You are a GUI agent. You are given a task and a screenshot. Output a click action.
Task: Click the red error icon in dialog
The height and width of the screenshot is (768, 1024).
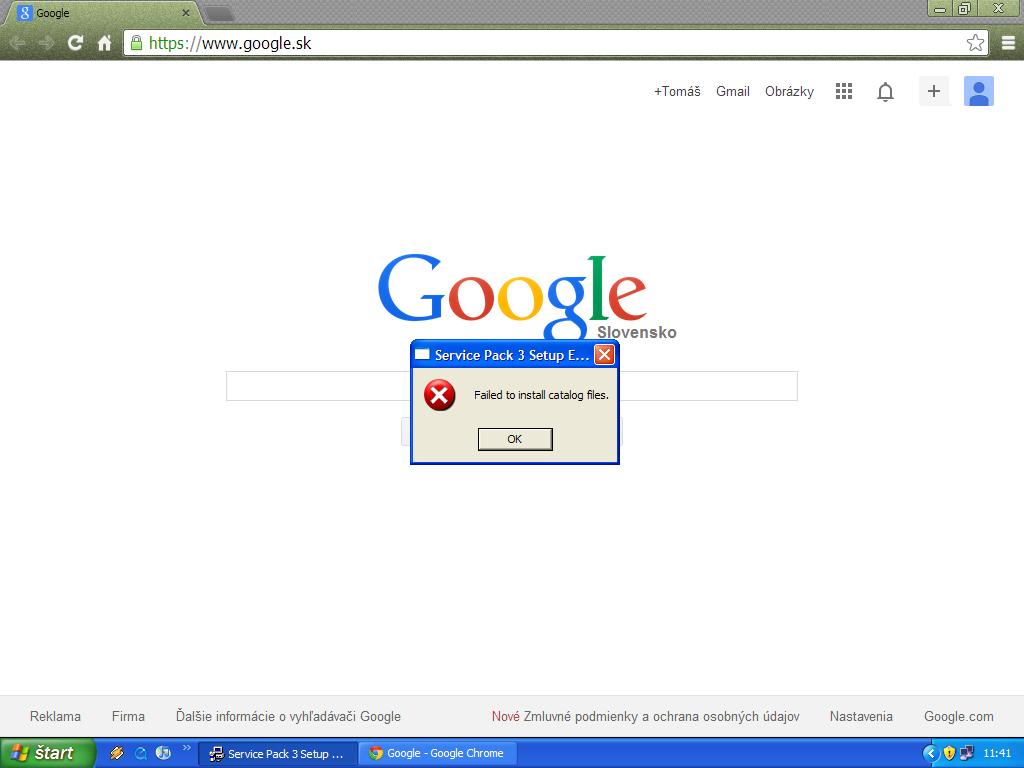pyautogui.click(x=440, y=395)
